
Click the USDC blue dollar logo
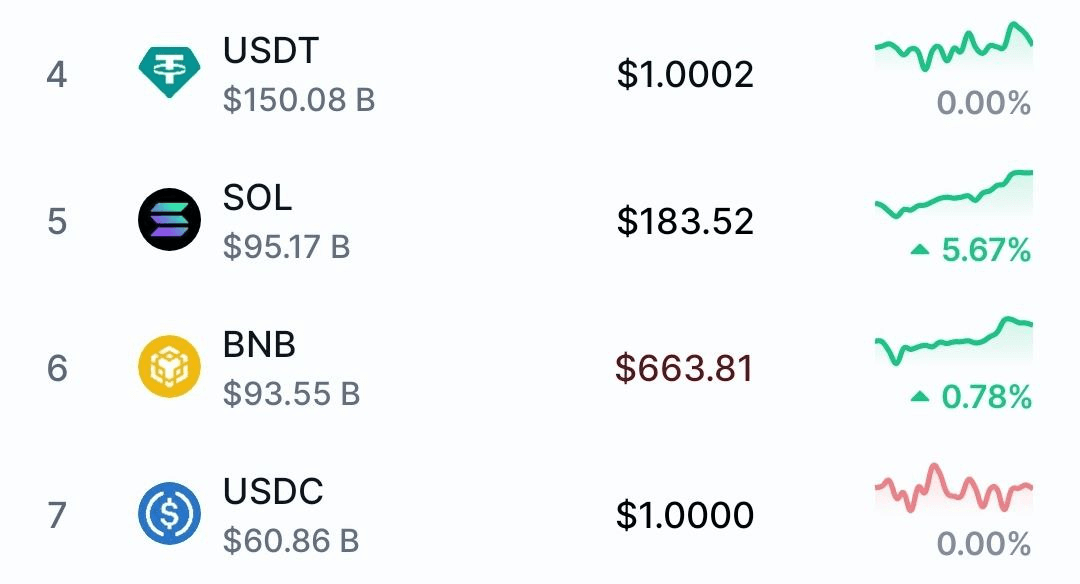point(169,513)
